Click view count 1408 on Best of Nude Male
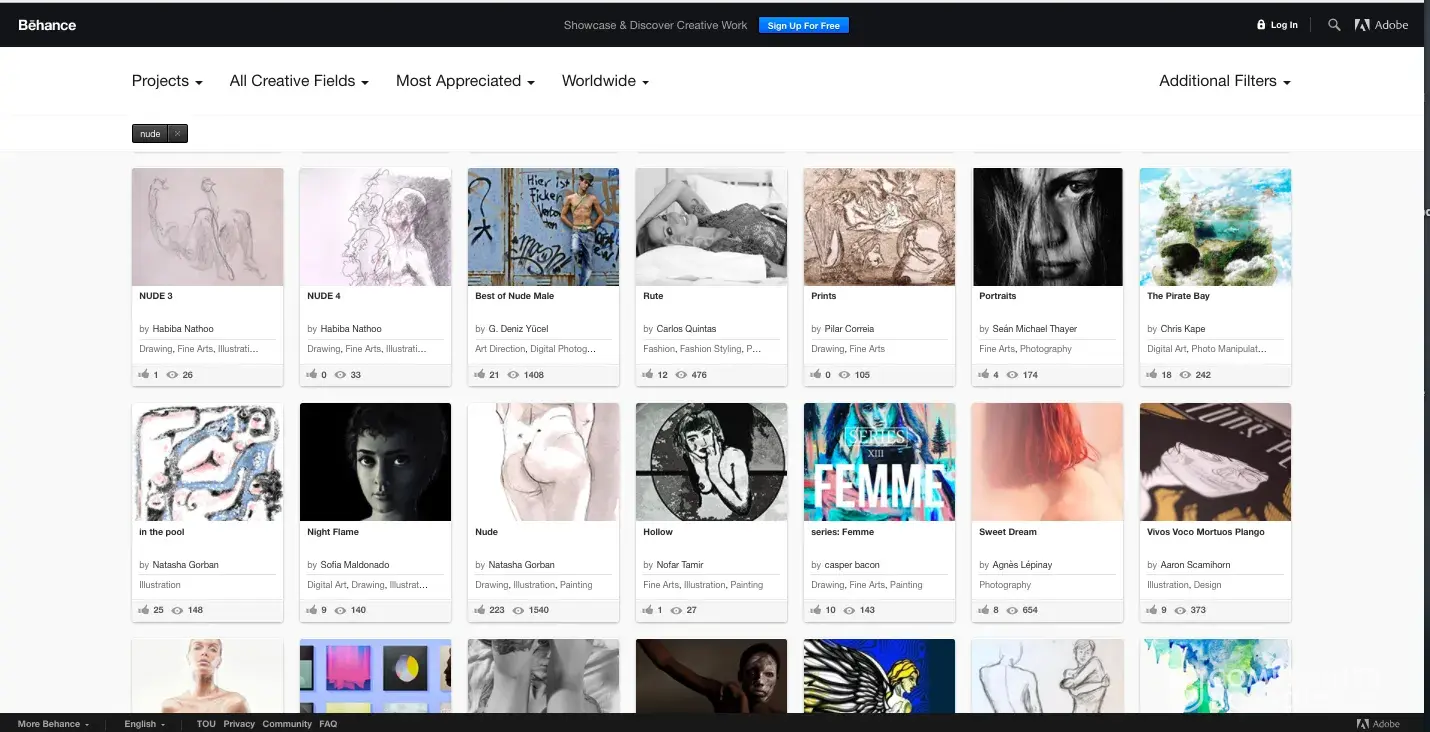 coord(534,375)
